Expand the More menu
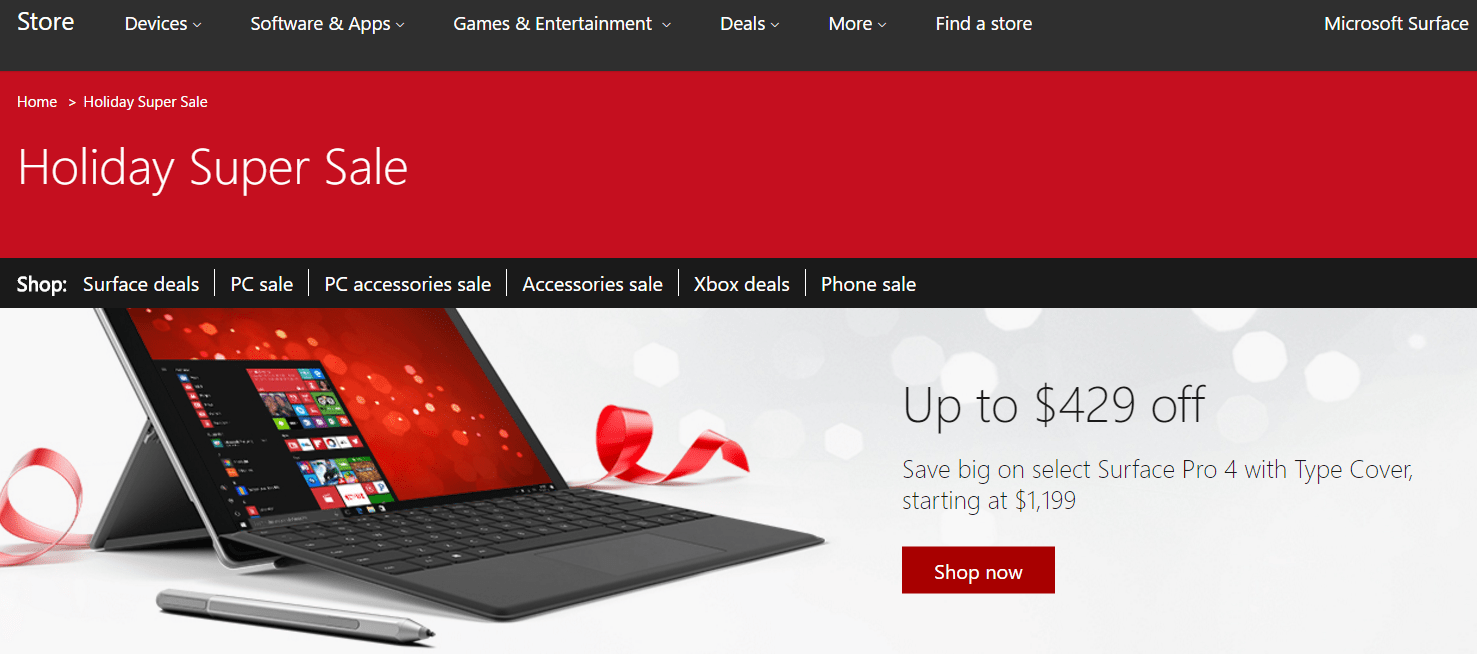 858,24
